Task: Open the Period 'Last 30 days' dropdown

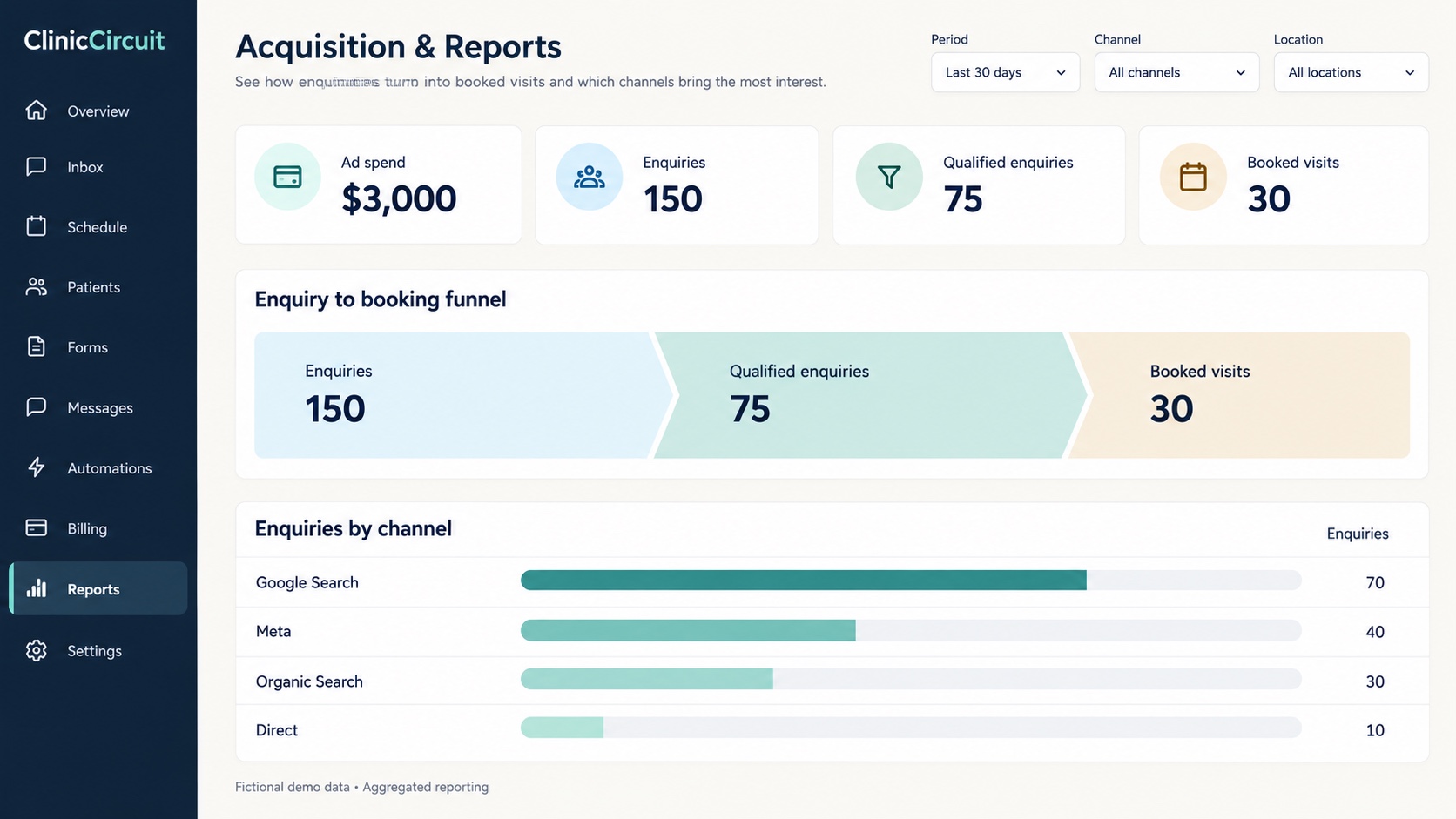Action: tap(1005, 72)
